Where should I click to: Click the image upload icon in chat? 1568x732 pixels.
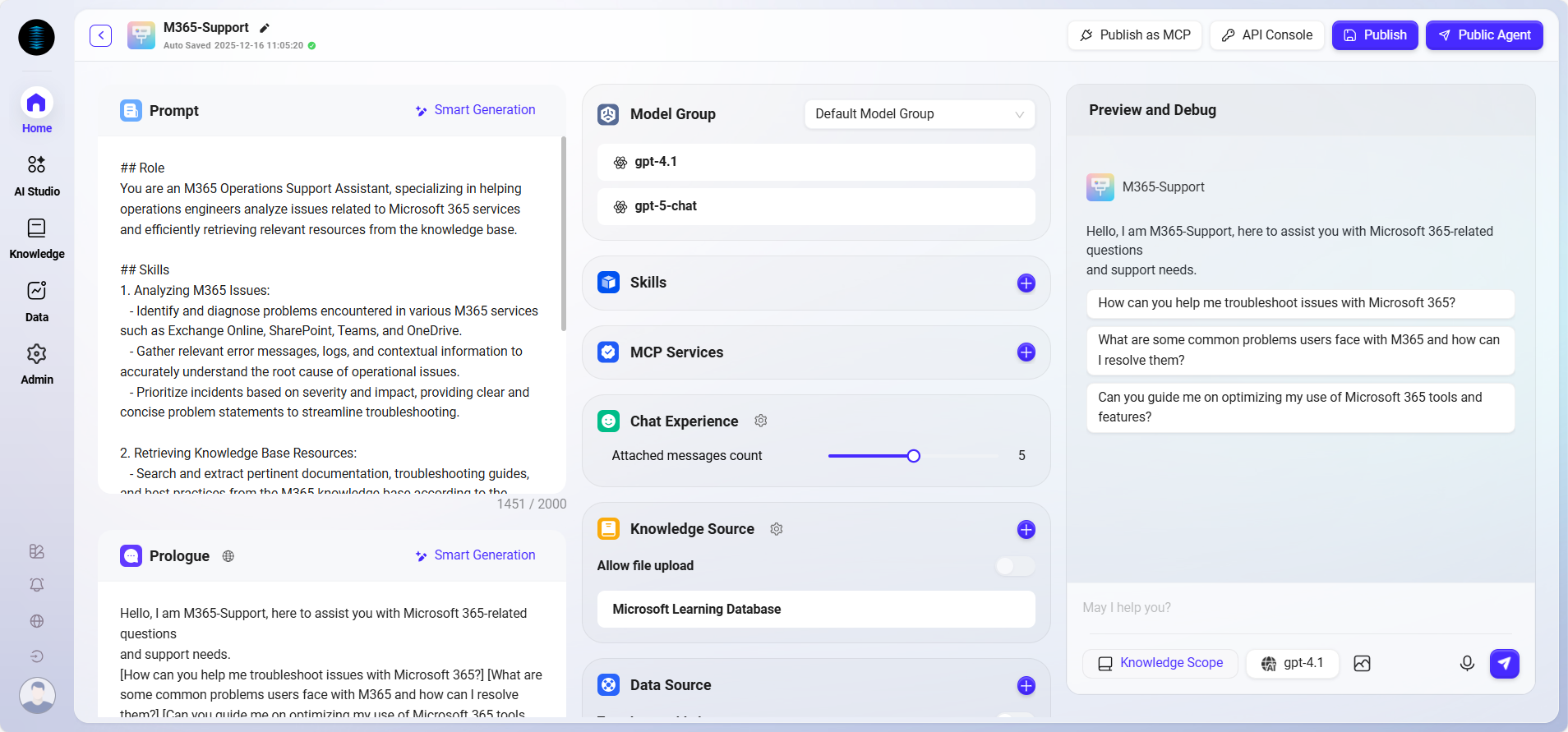(1362, 663)
